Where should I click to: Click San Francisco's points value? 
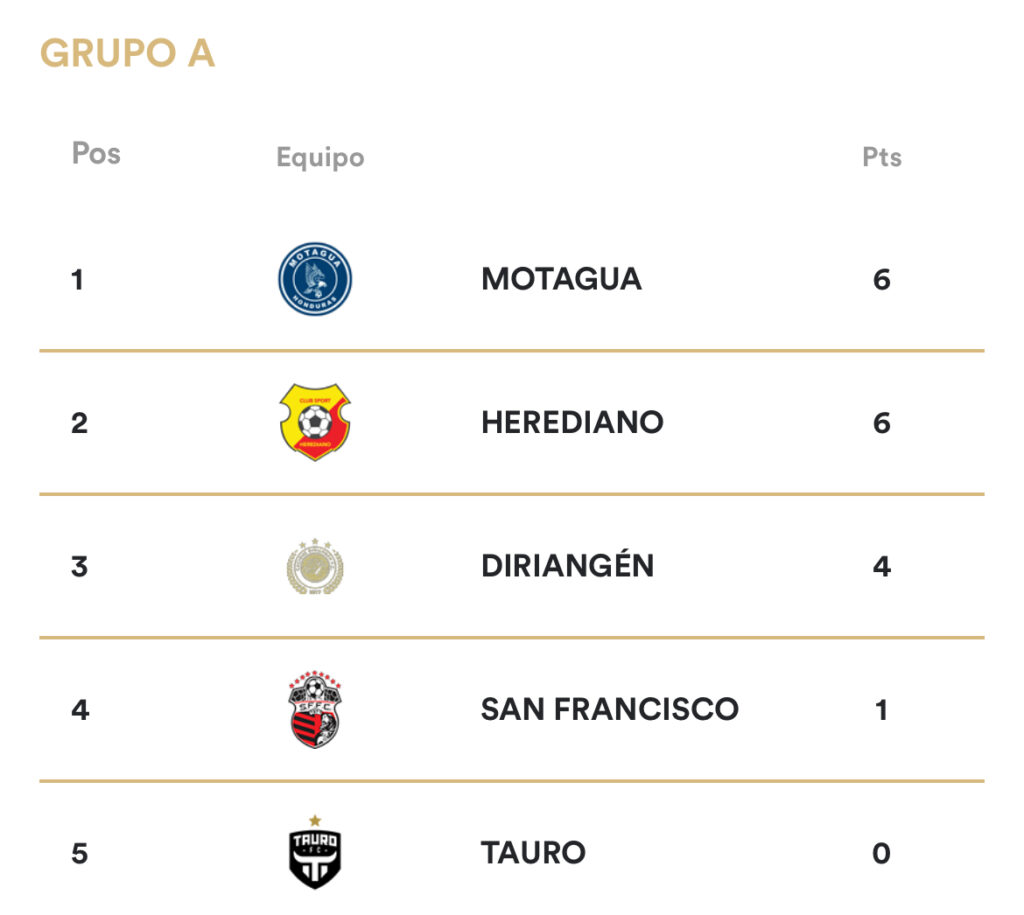click(881, 709)
